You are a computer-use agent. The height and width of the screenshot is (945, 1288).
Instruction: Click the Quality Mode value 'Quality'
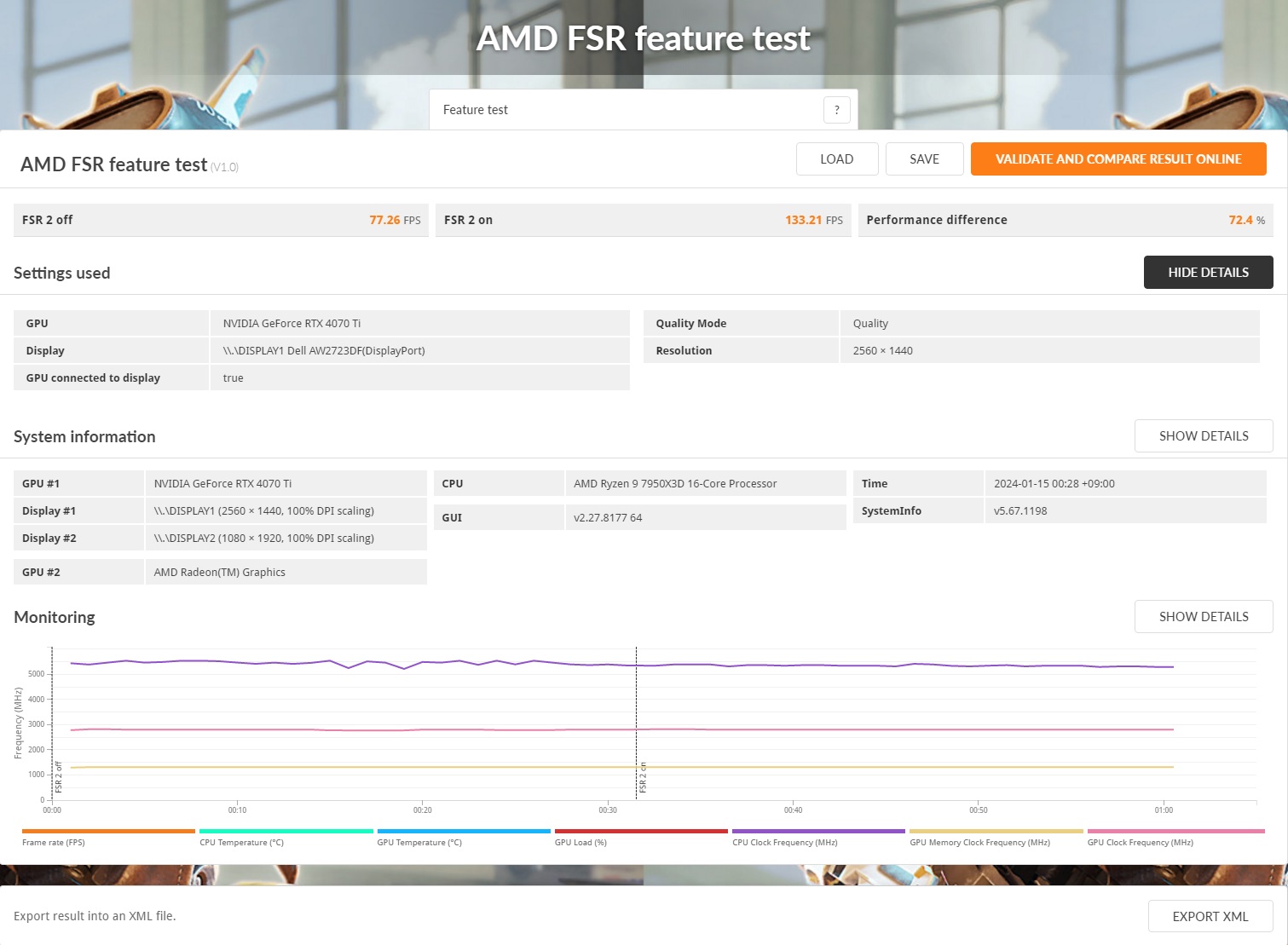point(870,324)
